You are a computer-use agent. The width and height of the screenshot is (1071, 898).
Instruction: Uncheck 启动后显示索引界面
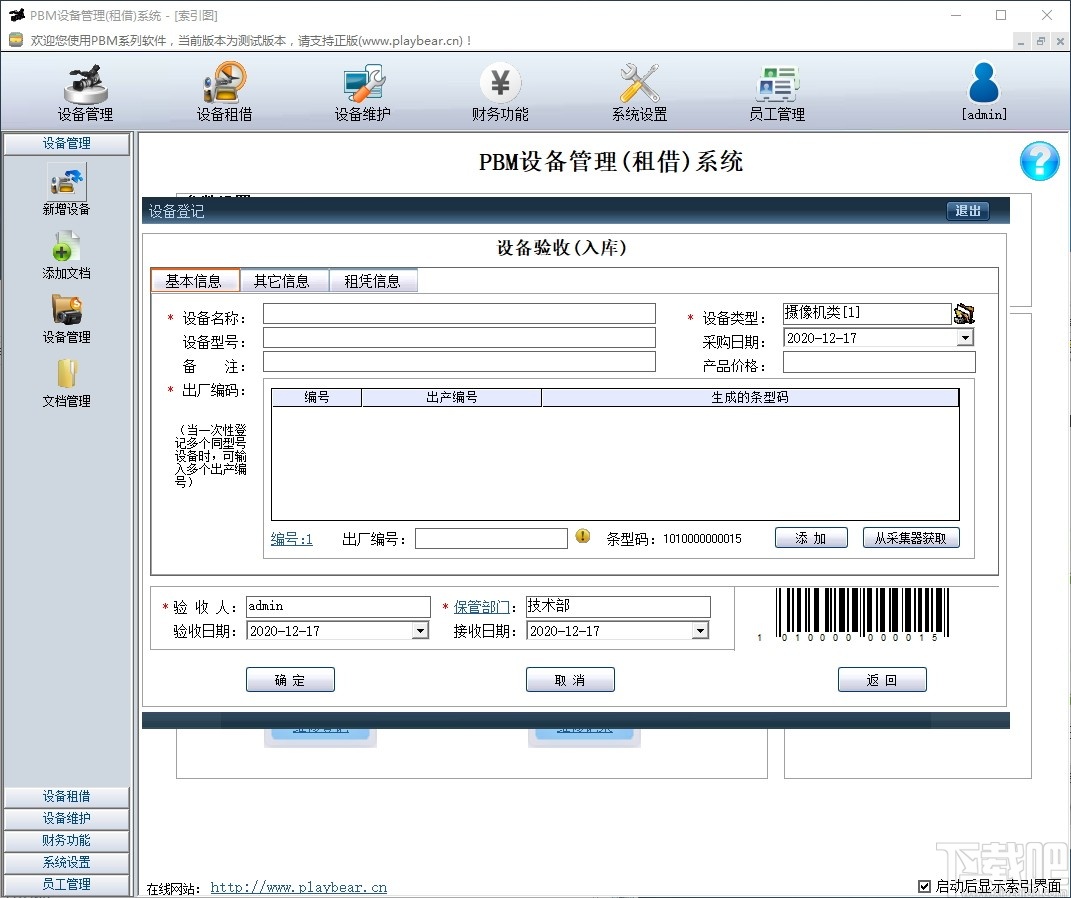[924, 885]
